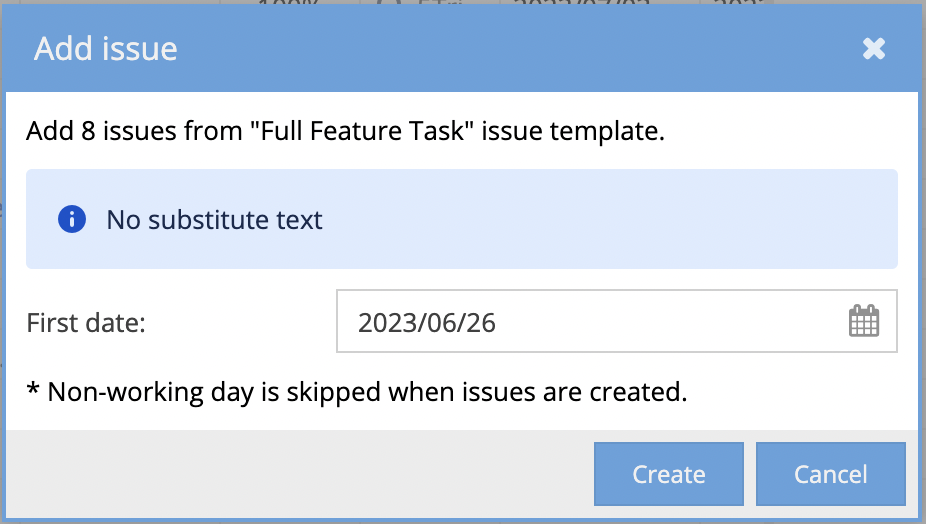Click the word "Cancel" in footer

point(830,475)
